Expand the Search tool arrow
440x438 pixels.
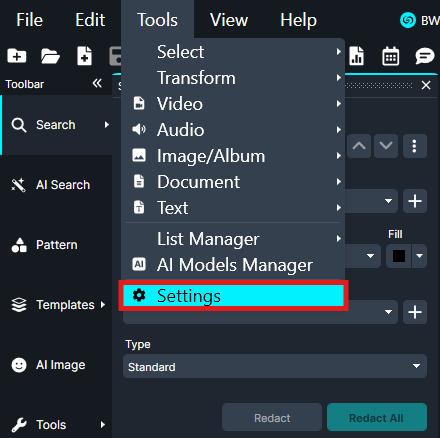(107, 125)
